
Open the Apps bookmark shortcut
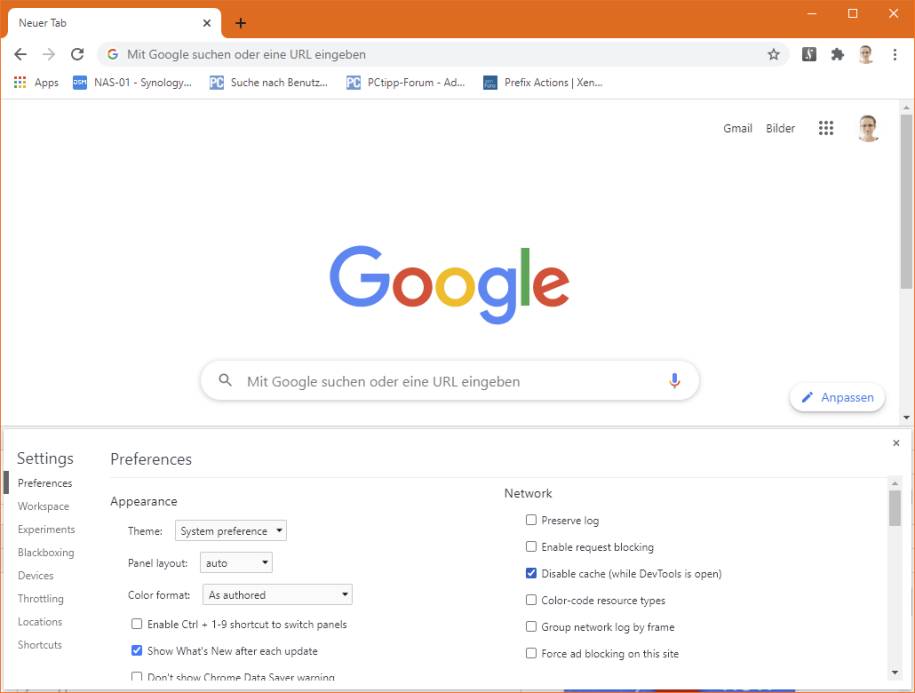[36, 82]
